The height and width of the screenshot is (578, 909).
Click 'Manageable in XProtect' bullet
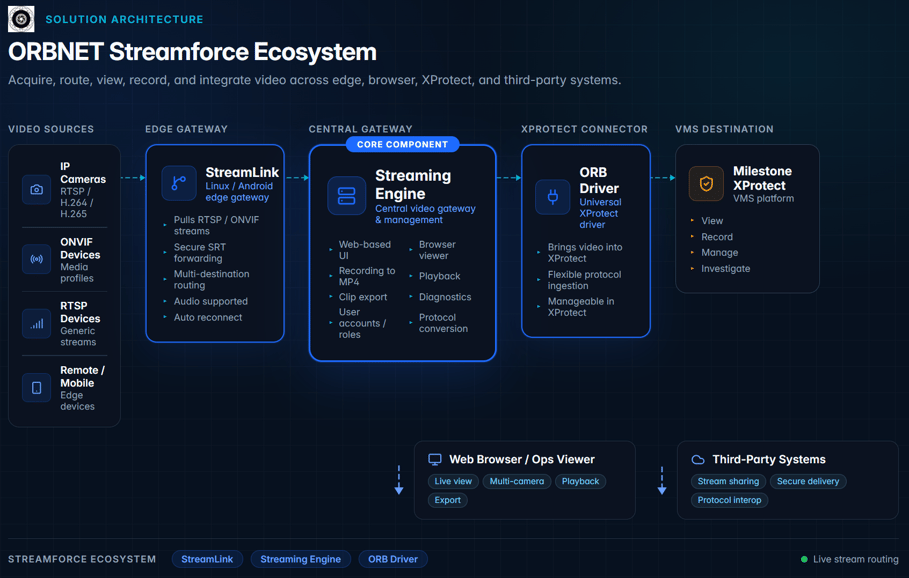point(581,307)
